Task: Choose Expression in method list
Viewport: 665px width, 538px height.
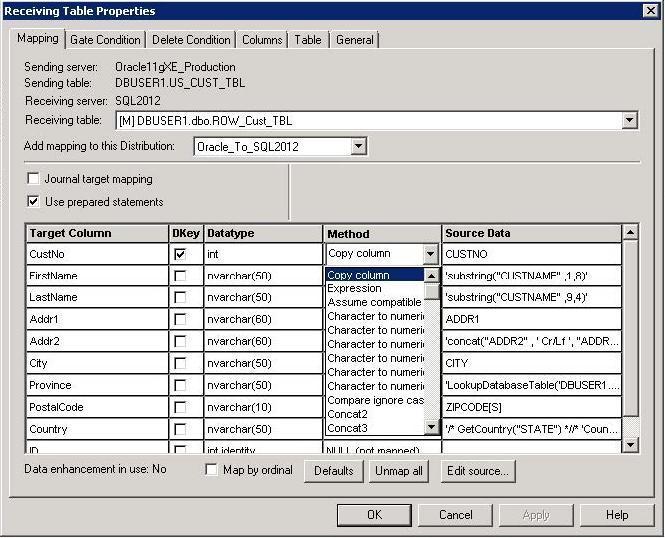Action: [375, 288]
